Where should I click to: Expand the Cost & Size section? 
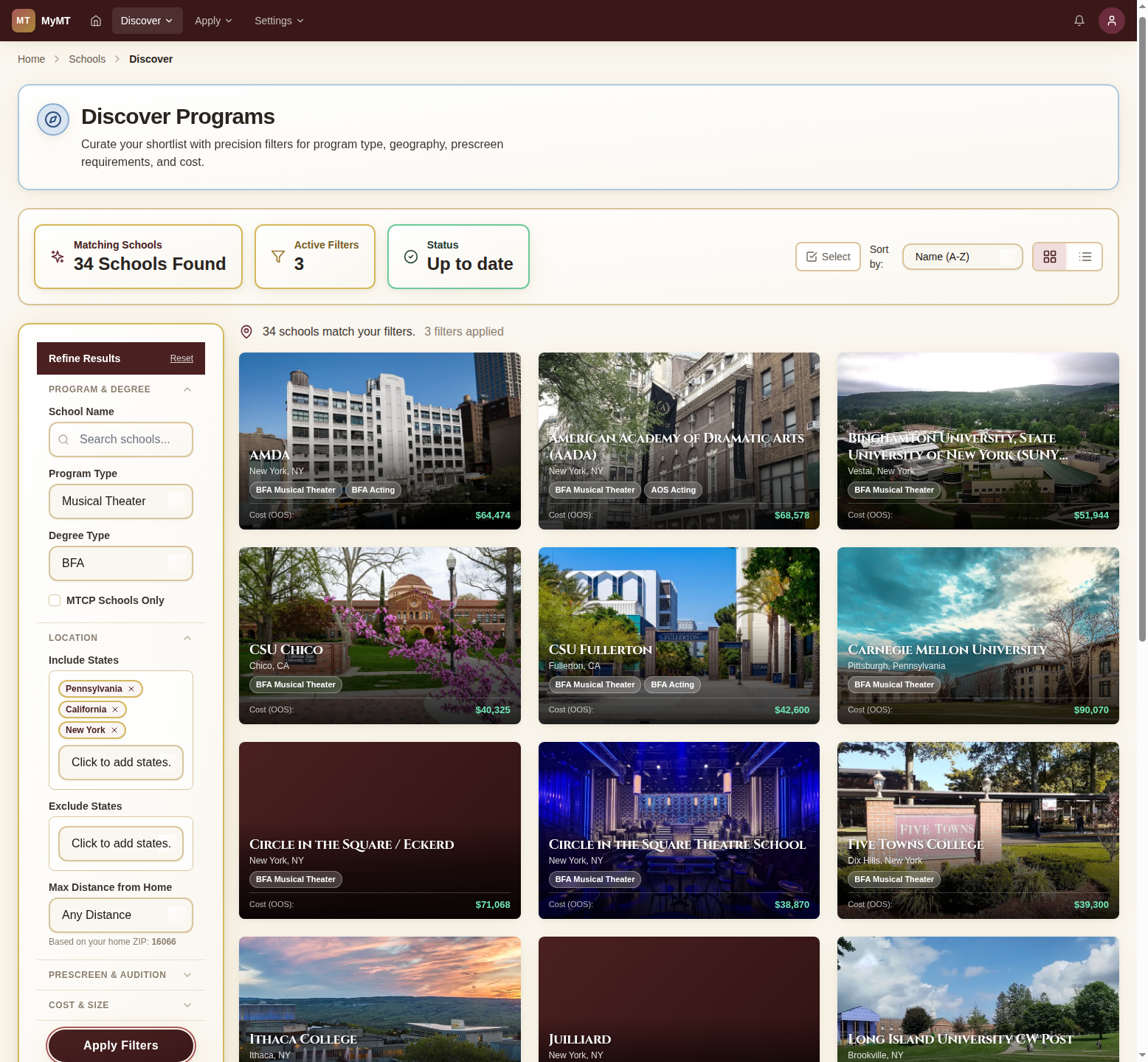121,1005
